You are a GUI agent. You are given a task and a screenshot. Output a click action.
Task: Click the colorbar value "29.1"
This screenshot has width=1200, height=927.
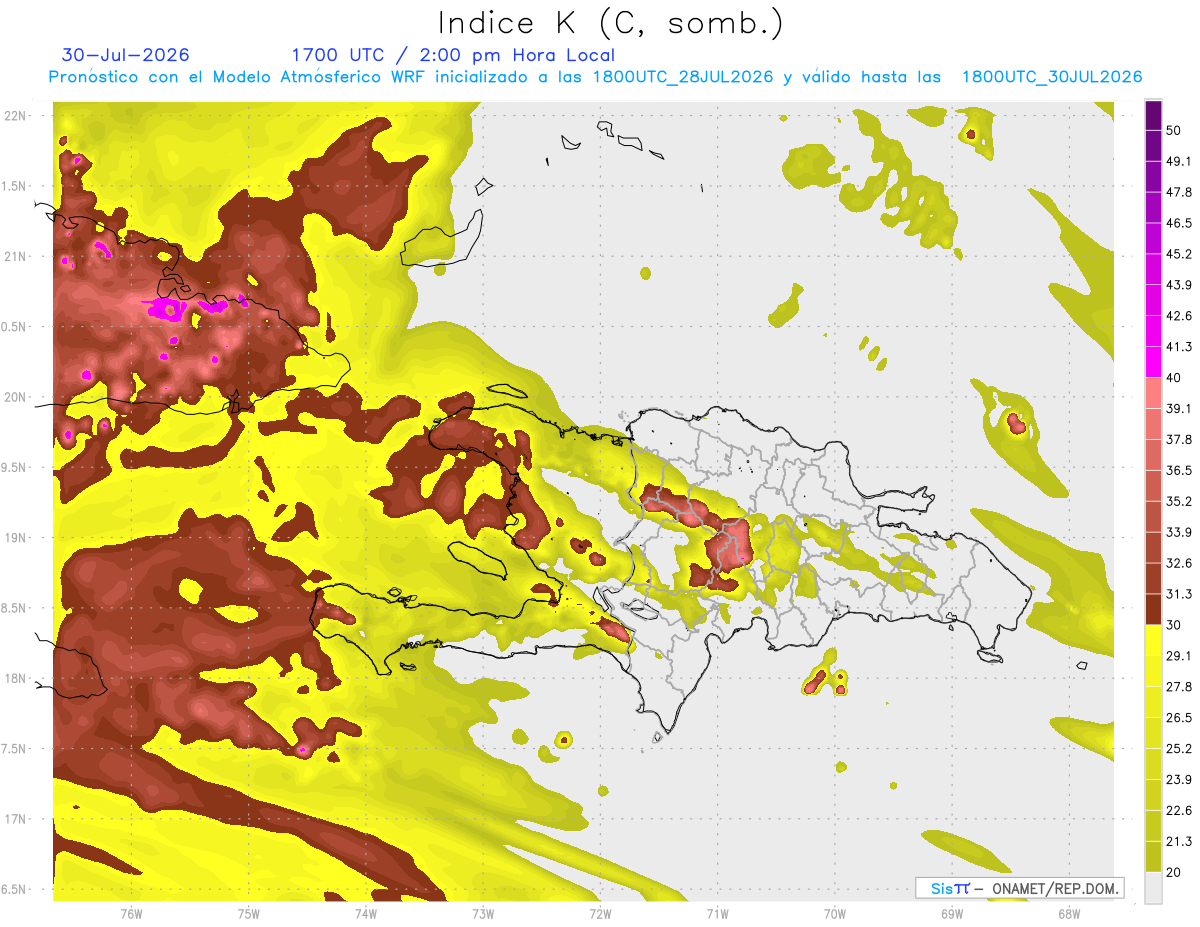pos(1178,655)
